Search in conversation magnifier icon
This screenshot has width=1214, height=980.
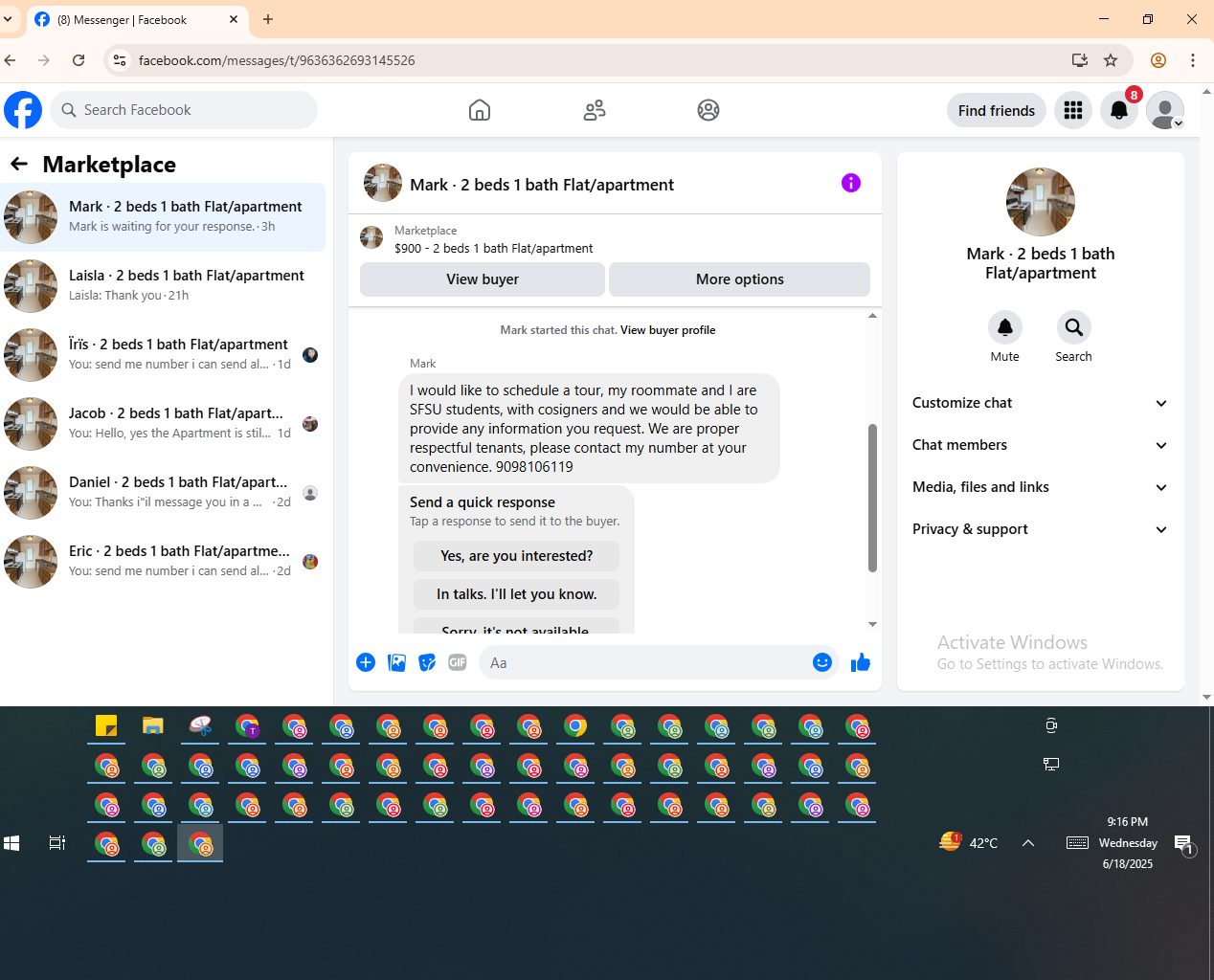pos(1074,327)
